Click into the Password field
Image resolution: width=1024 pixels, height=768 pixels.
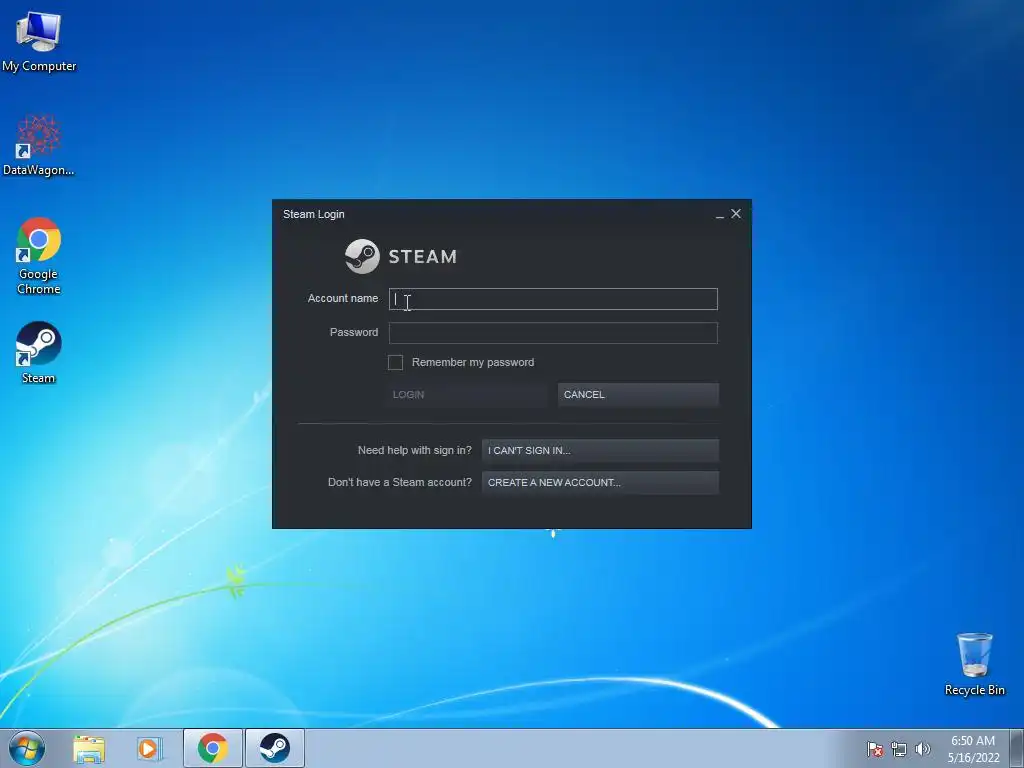[553, 333]
